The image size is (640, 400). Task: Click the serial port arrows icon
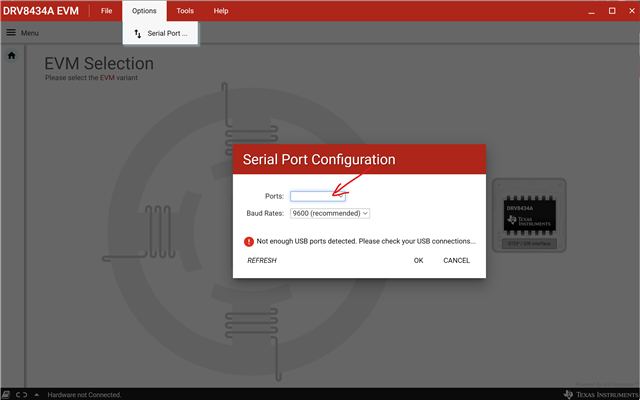[x=138, y=33]
